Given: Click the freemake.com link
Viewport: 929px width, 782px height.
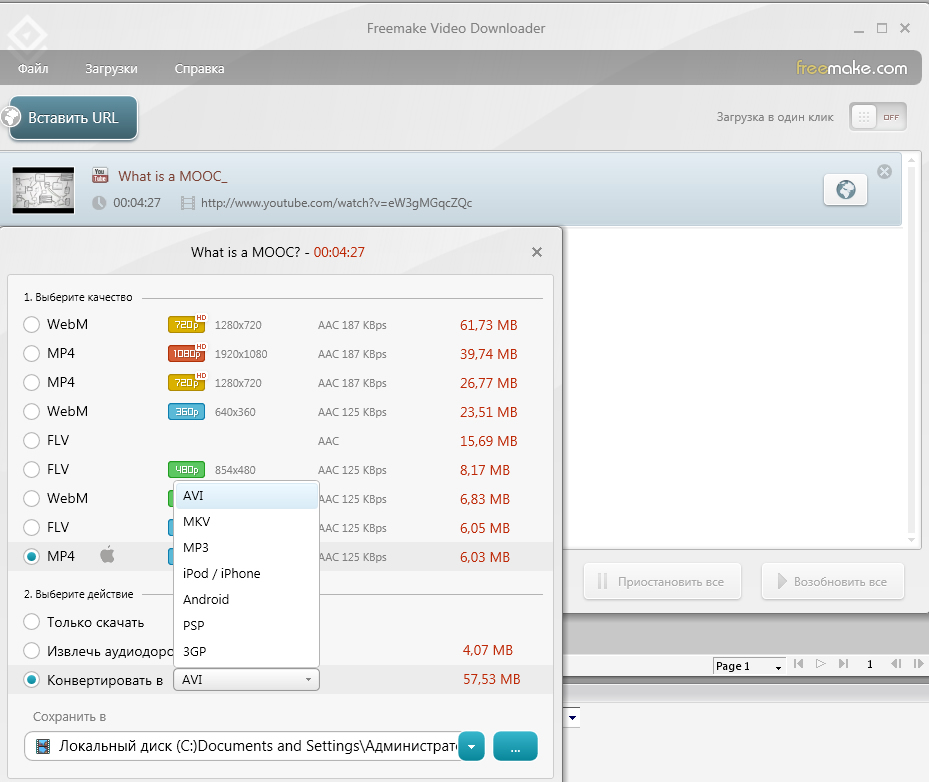Looking at the screenshot, I should pyautogui.click(x=851, y=68).
